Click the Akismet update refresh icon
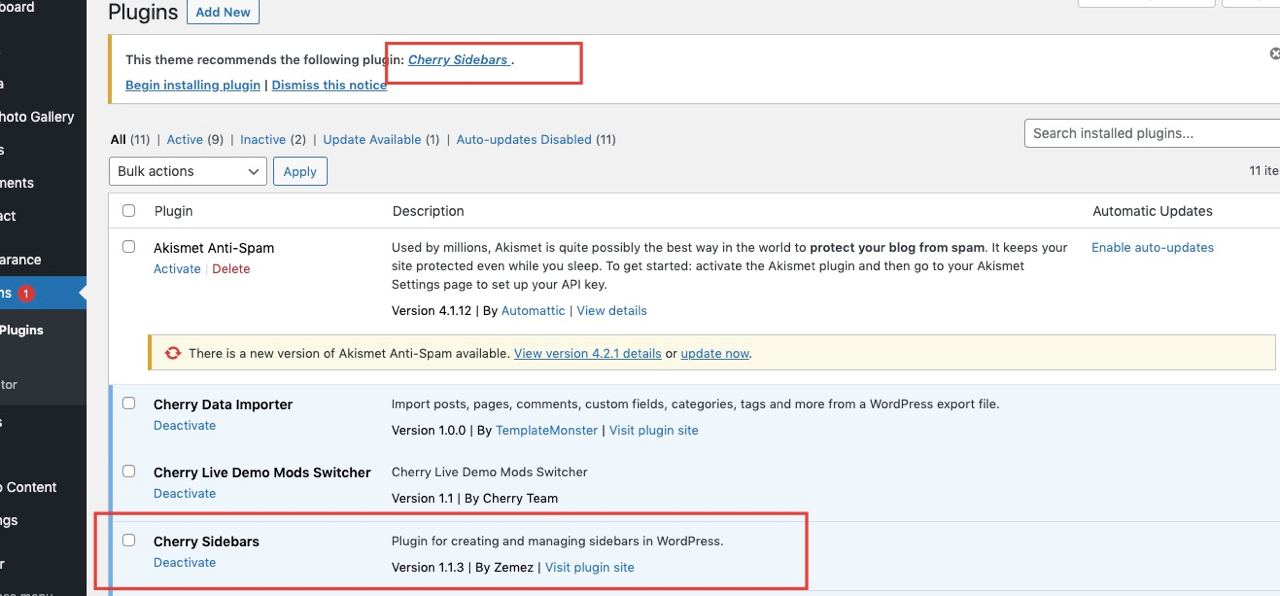This screenshot has height=596, width=1280. point(173,353)
